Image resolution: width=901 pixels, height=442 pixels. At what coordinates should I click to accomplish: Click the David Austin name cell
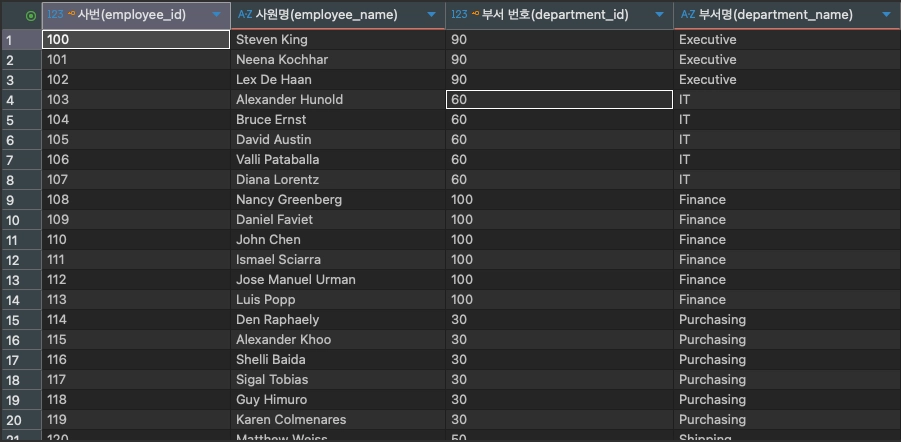pos(338,140)
